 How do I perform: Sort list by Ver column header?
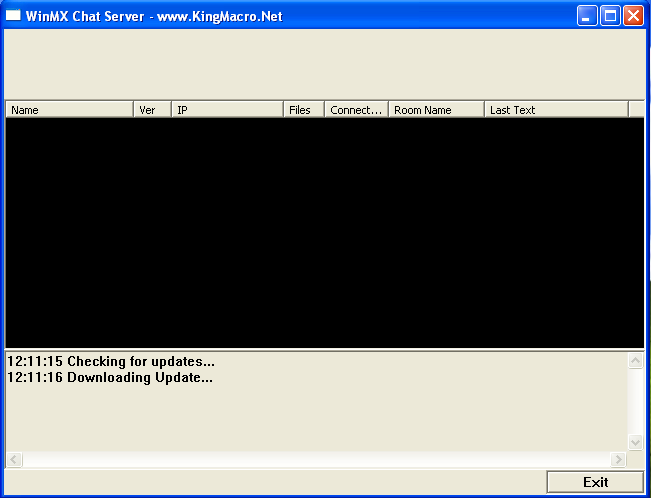(152, 110)
